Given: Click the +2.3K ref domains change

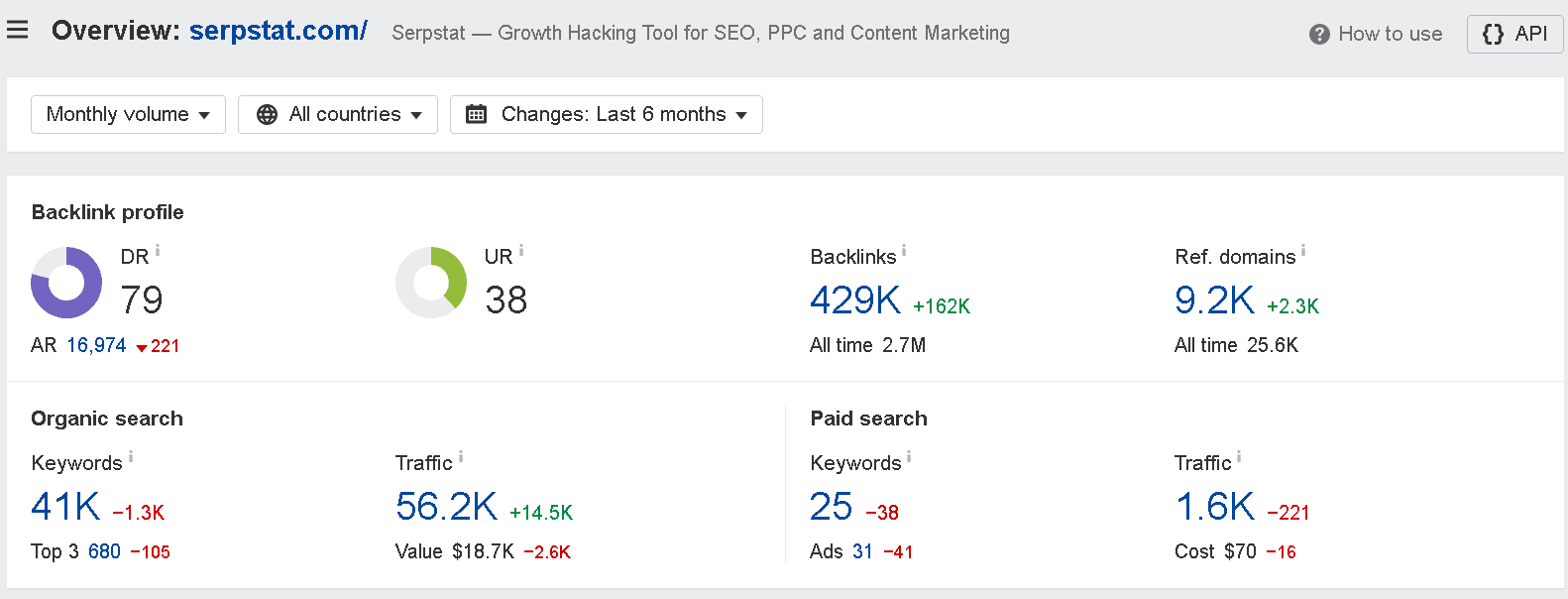Looking at the screenshot, I should (1293, 306).
